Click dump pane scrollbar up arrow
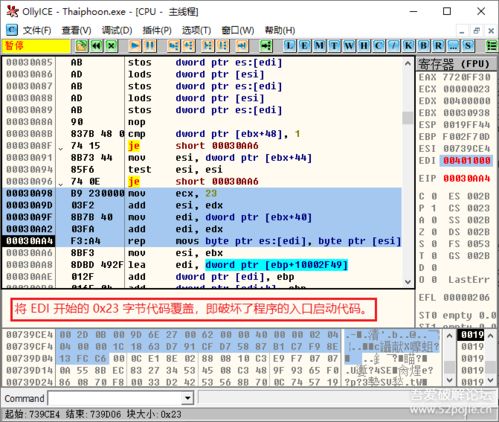 click(449, 336)
